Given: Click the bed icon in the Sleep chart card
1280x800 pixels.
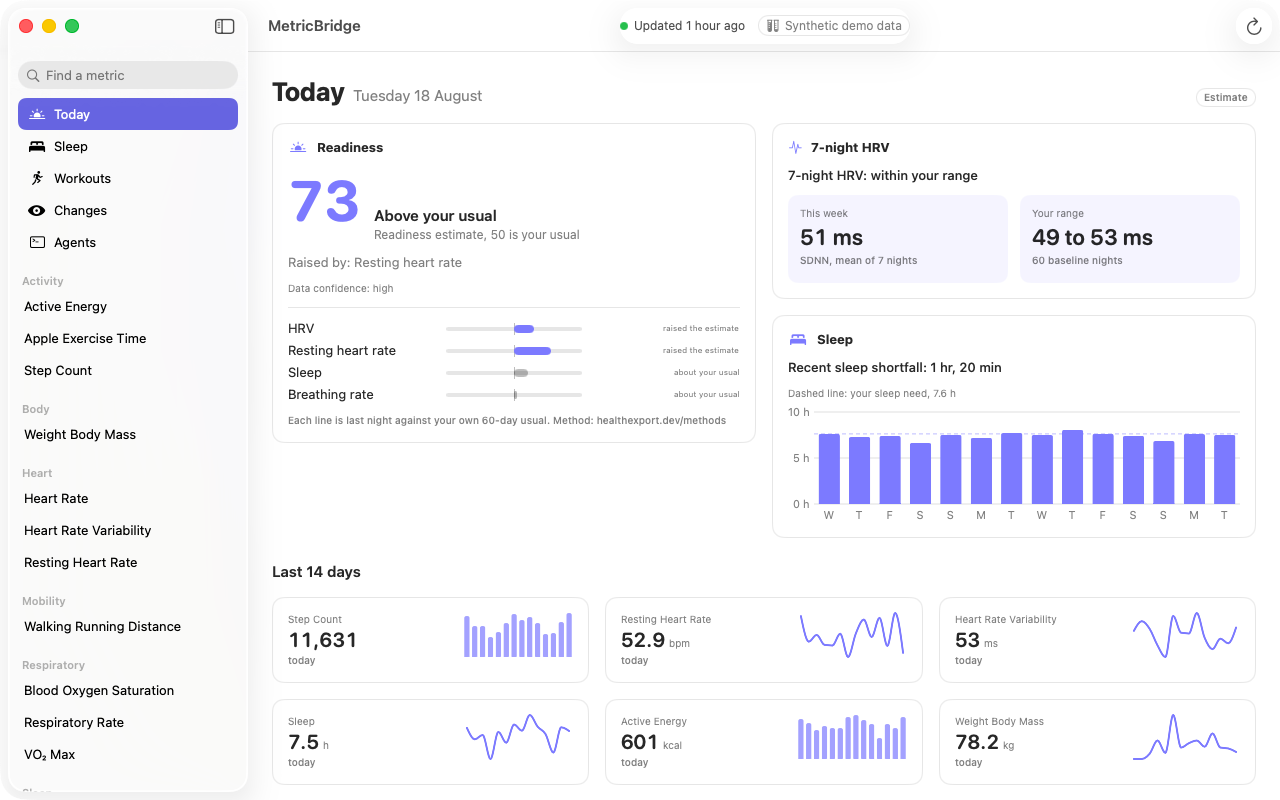Looking at the screenshot, I should tap(798, 339).
